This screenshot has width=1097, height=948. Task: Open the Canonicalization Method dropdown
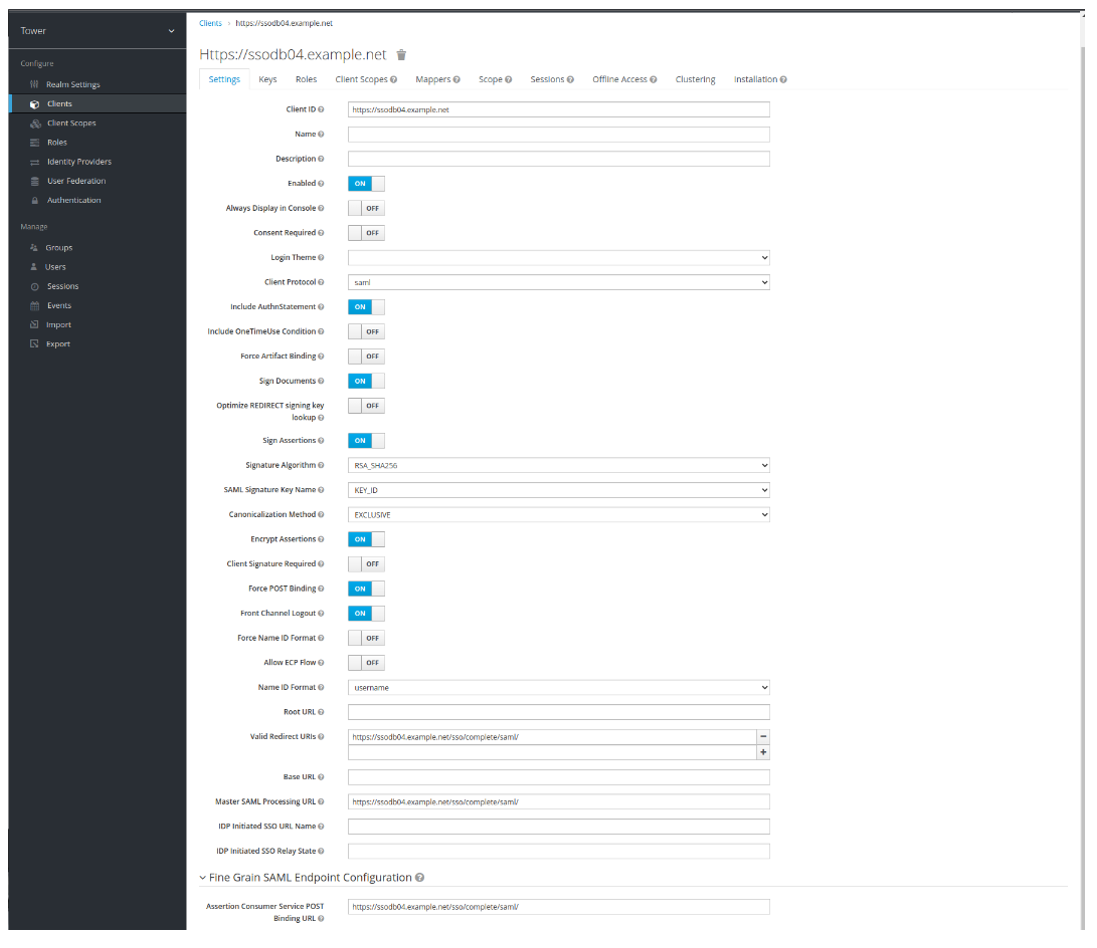pyautogui.click(x=558, y=514)
